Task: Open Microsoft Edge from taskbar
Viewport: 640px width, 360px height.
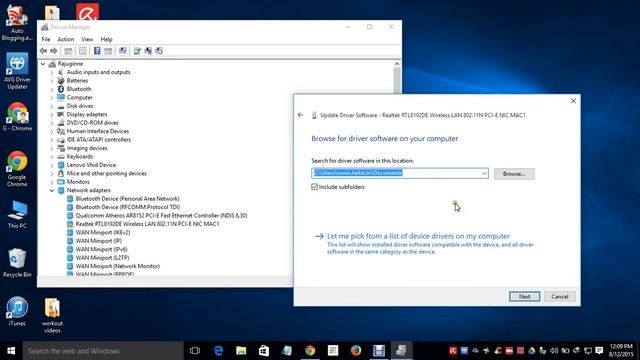Action: 218,351
